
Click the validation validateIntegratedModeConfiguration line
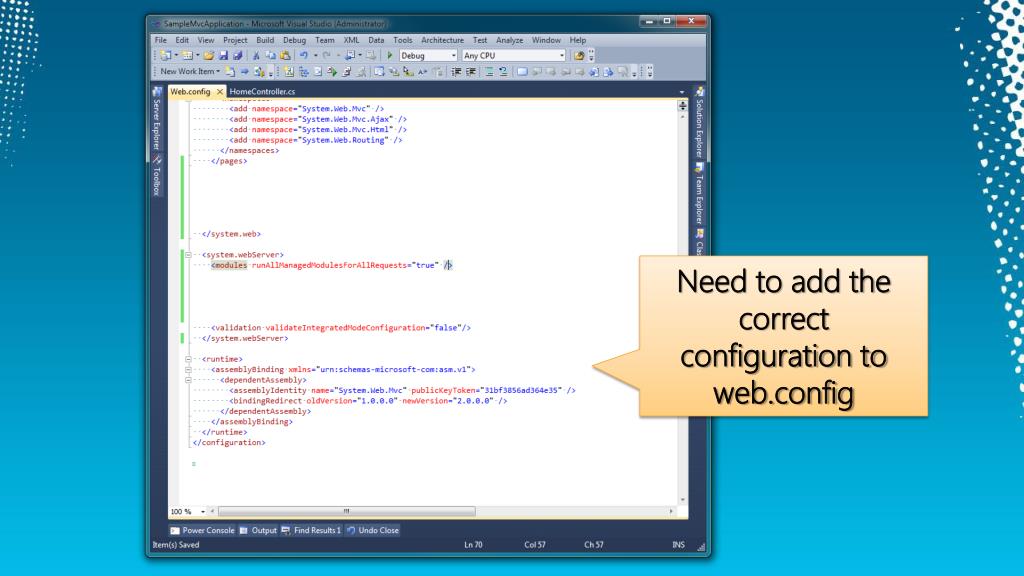tap(341, 328)
